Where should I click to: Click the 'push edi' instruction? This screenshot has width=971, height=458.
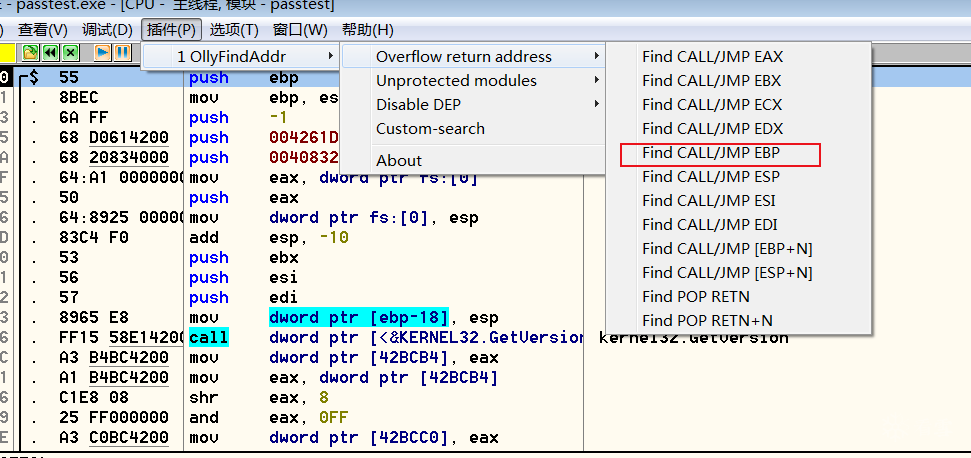pyautogui.click(x=244, y=298)
